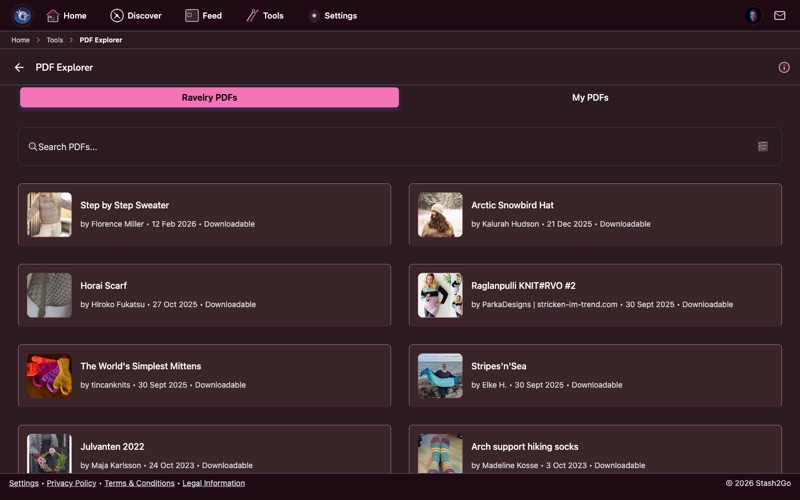Open the user profile avatar
This screenshot has width=800, height=500.
tap(753, 16)
